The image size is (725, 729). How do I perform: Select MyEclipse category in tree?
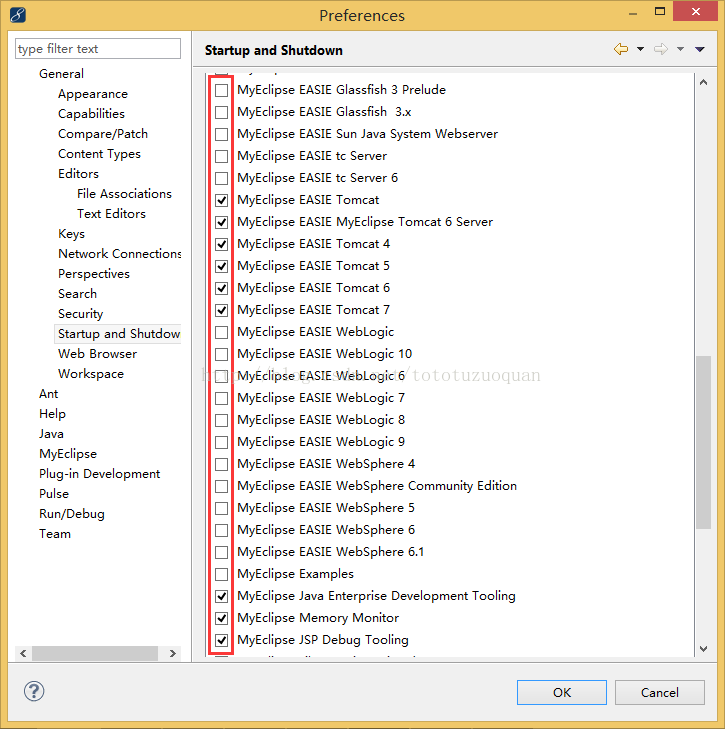click(68, 454)
